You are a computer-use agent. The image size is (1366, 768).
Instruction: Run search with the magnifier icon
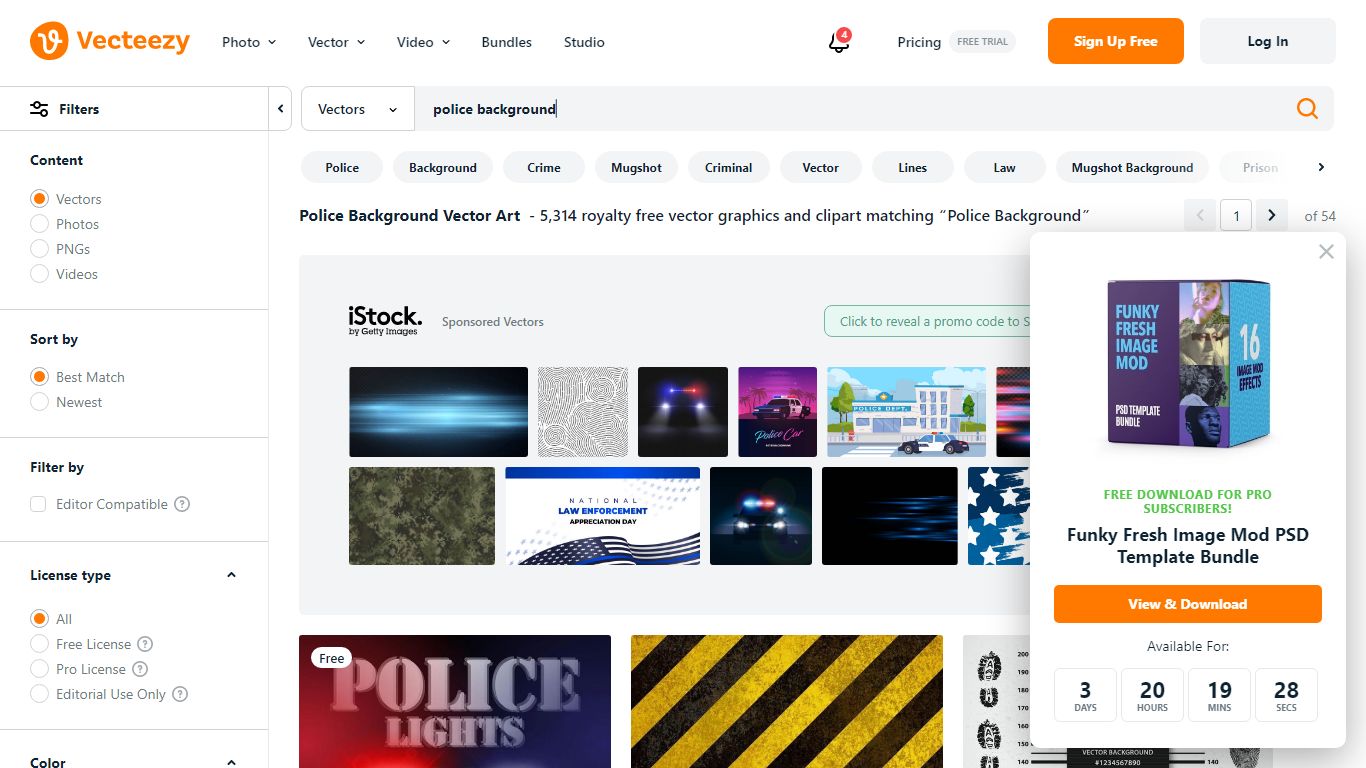coord(1307,109)
